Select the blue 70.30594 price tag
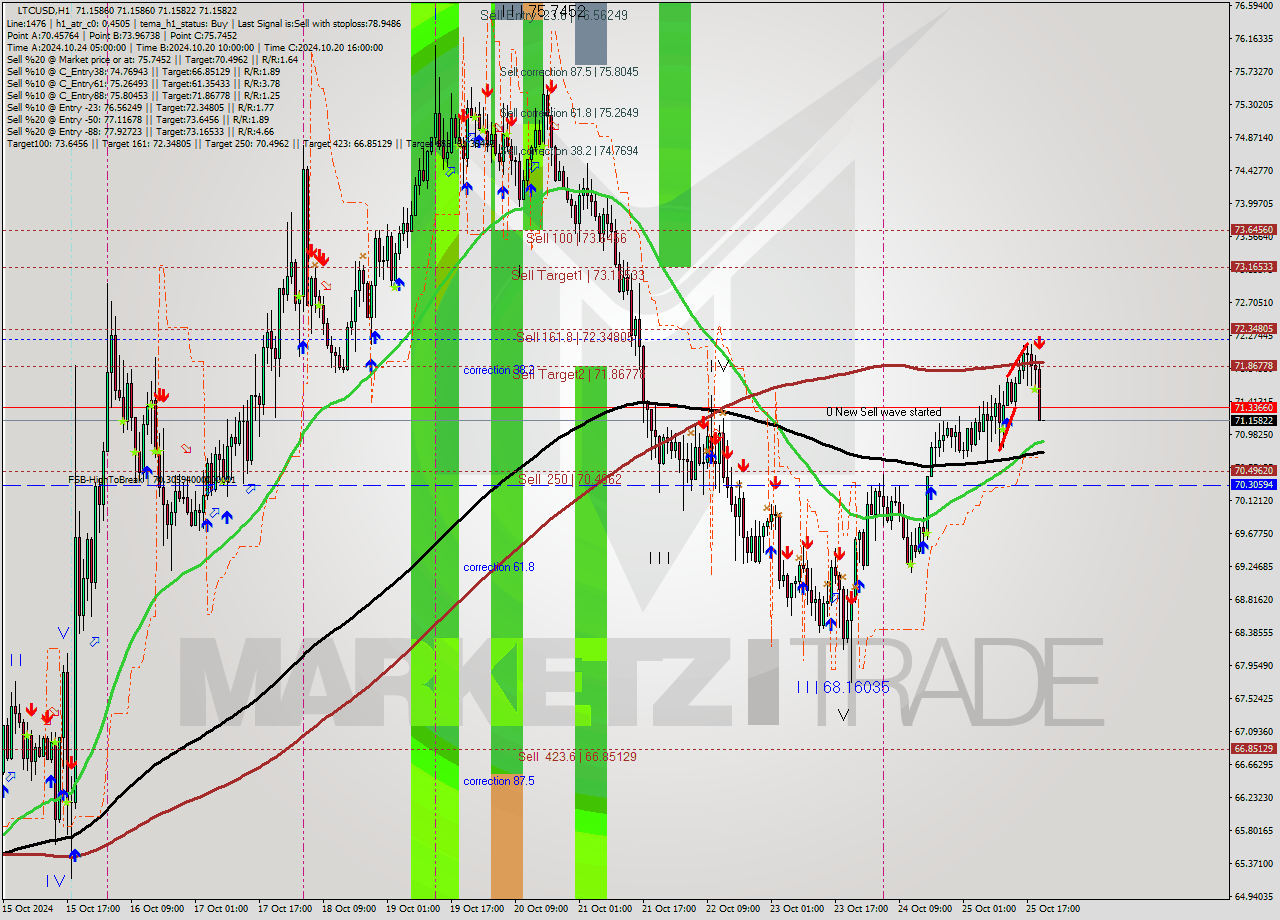This screenshot has height=920, width=1280. [x=1253, y=485]
